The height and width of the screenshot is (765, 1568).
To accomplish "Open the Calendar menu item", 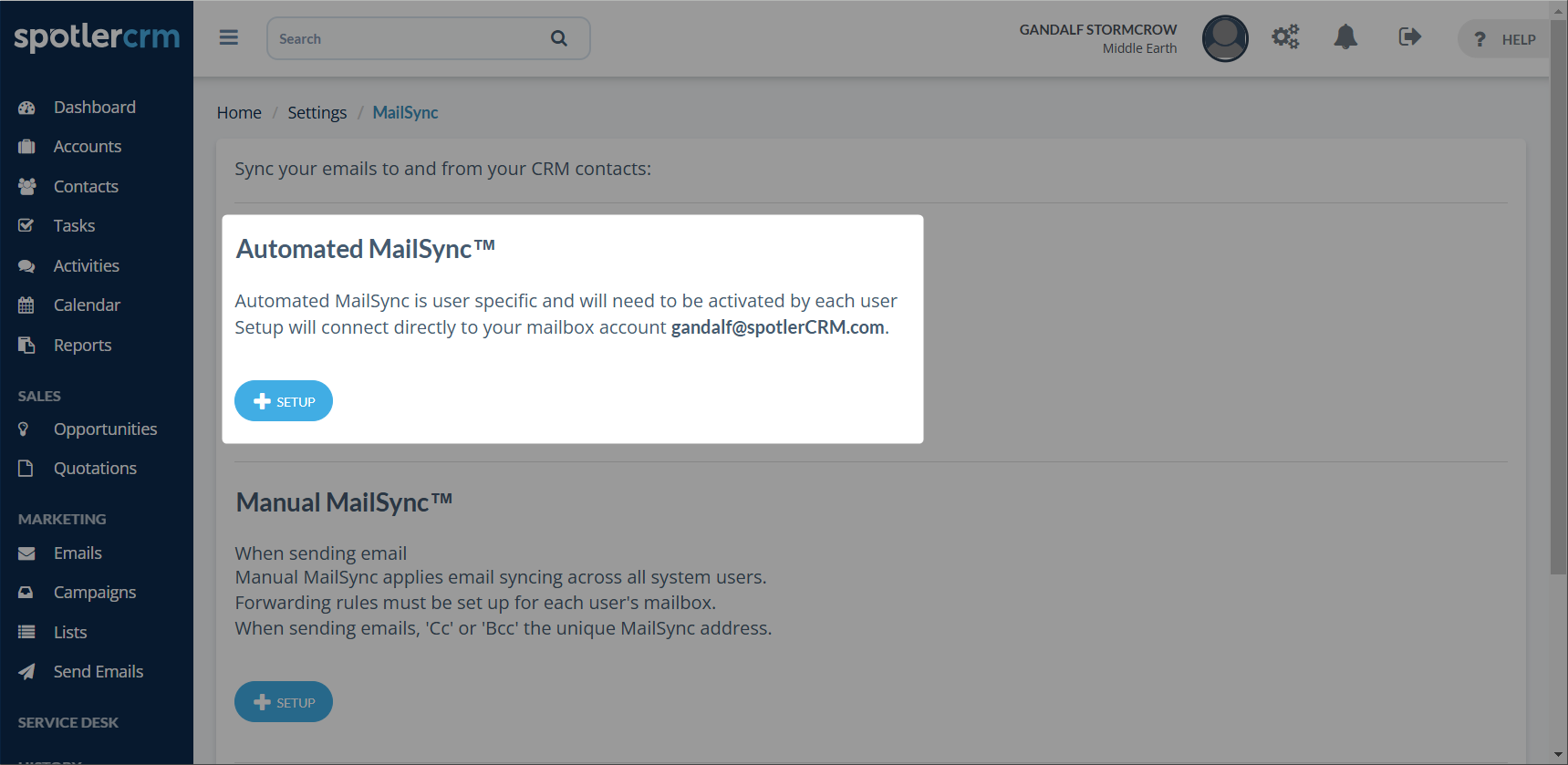I will [x=87, y=305].
